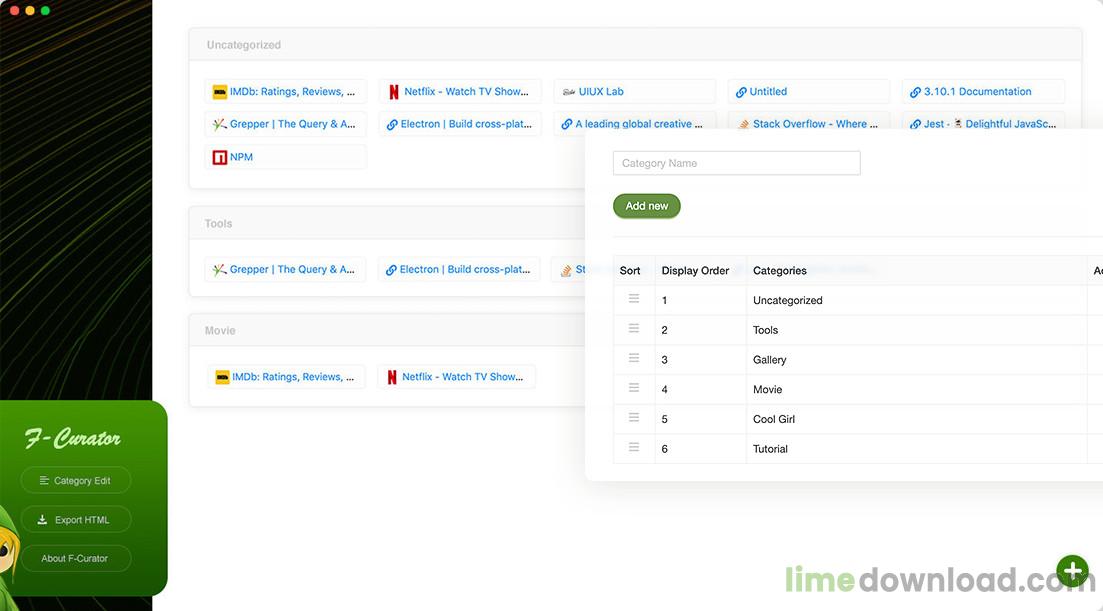Image resolution: width=1103 pixels, height=611 pixels.
Task: Click the Uncategorized section header
Action: (x=635, y=44)
